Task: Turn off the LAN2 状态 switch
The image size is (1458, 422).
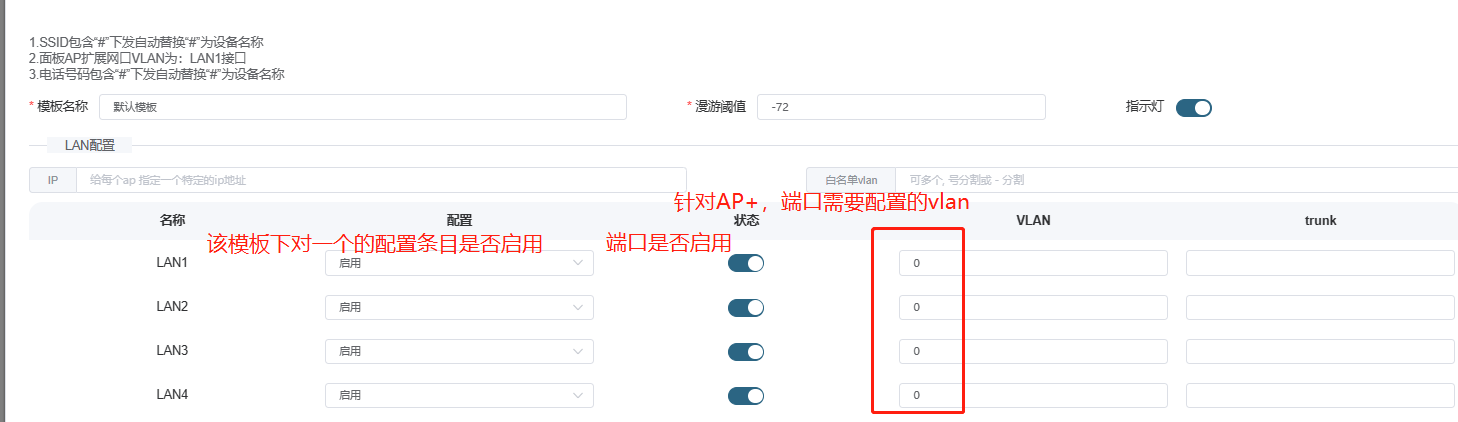Action: 745,307
